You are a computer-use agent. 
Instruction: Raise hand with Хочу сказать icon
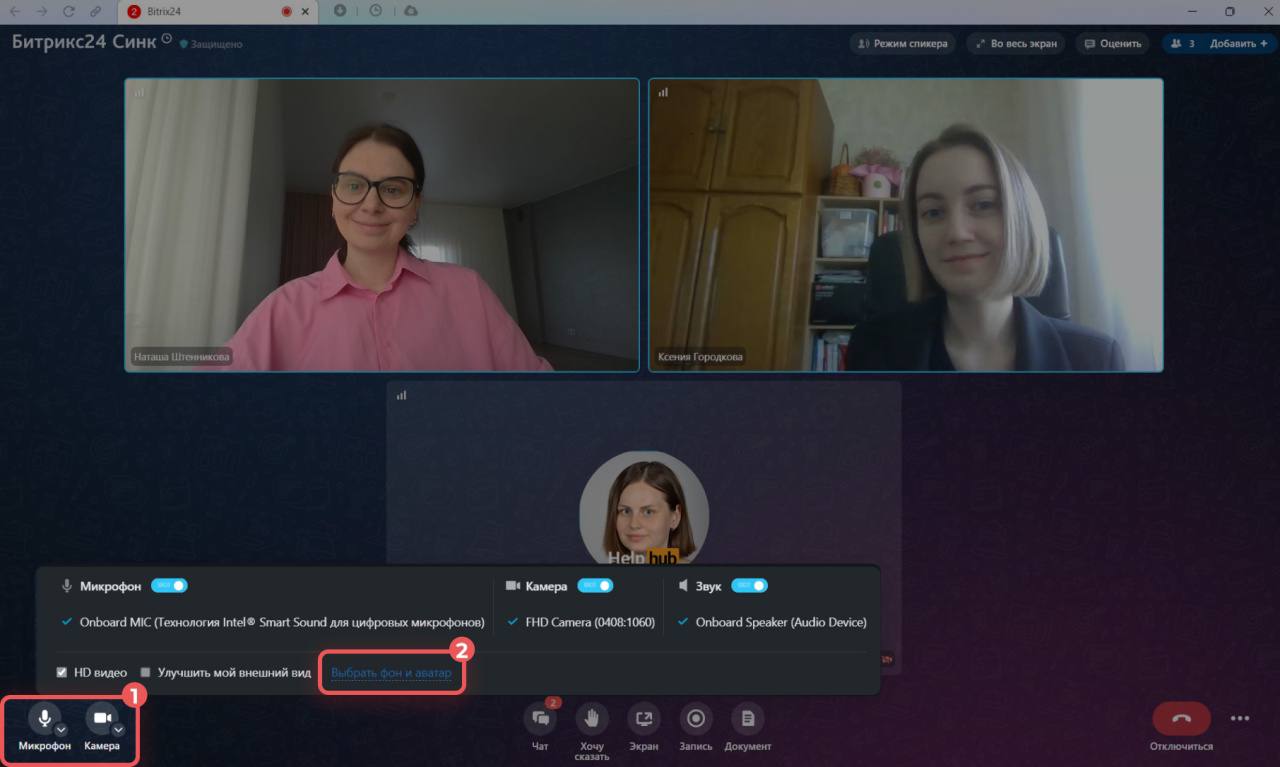(x=592, y=718)
